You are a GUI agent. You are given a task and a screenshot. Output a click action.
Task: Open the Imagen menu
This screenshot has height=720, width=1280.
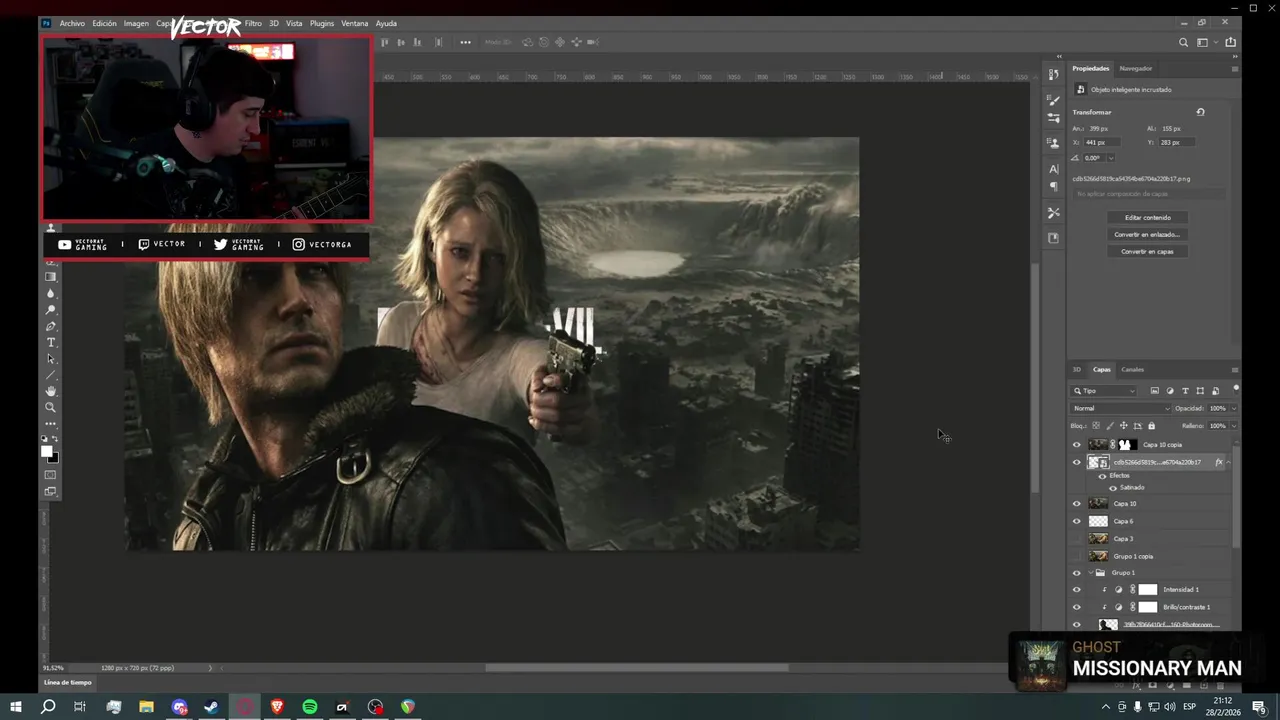click(136, 23)
